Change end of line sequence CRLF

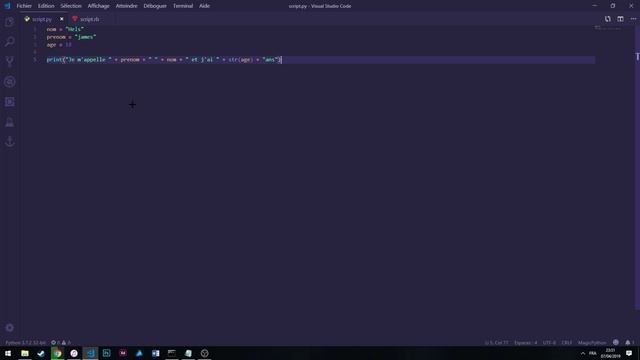click(x=567, y=343)
